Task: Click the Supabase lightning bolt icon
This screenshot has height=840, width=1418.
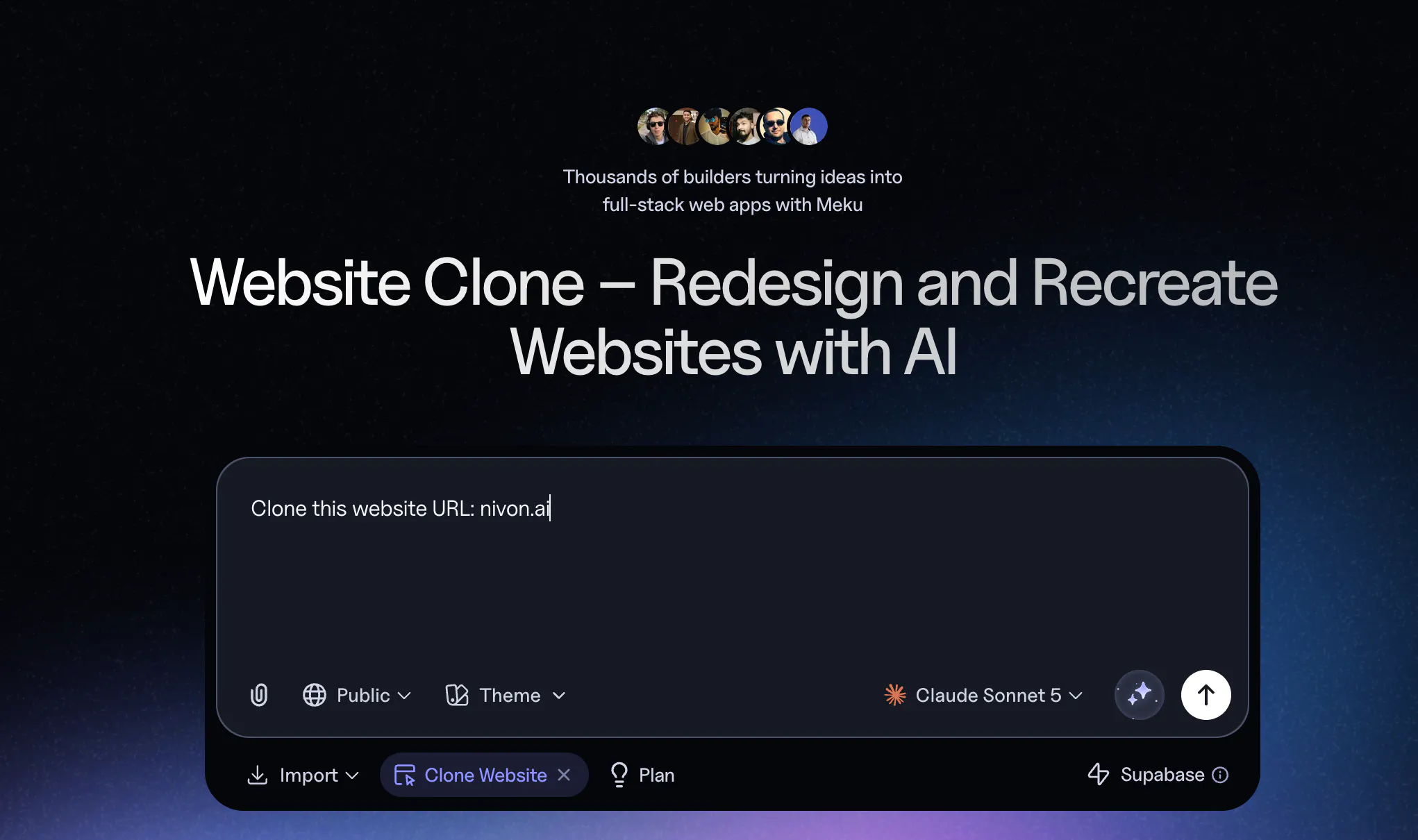Action: 1099,774
